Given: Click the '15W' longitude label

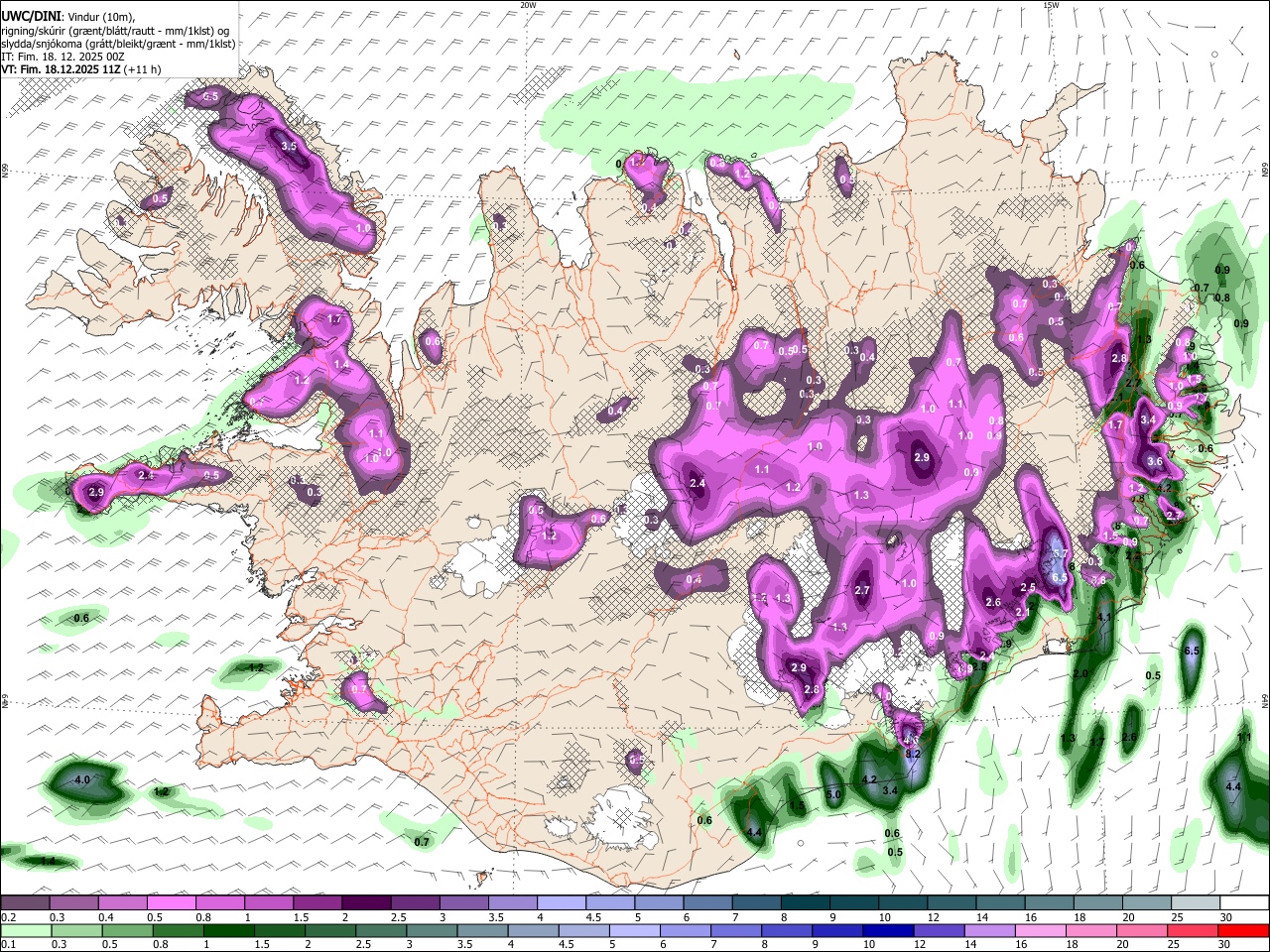Looking at the screenshot, I should pos(1050,5).
